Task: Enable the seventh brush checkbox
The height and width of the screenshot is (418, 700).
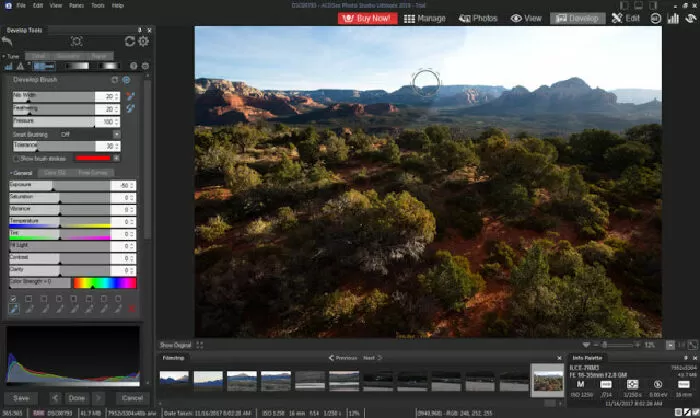Action: 104,298
